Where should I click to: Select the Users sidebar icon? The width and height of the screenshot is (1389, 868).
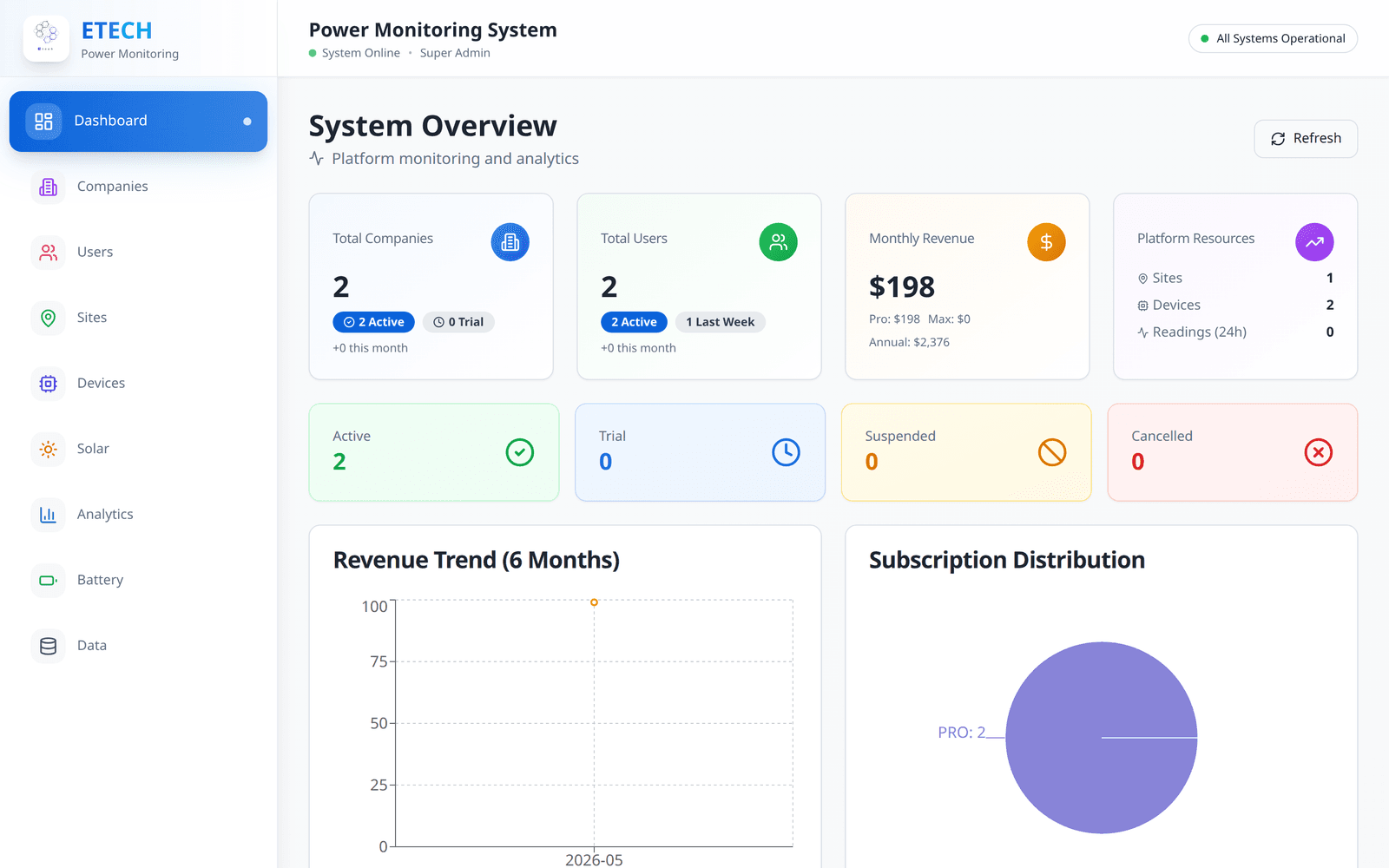49,253
